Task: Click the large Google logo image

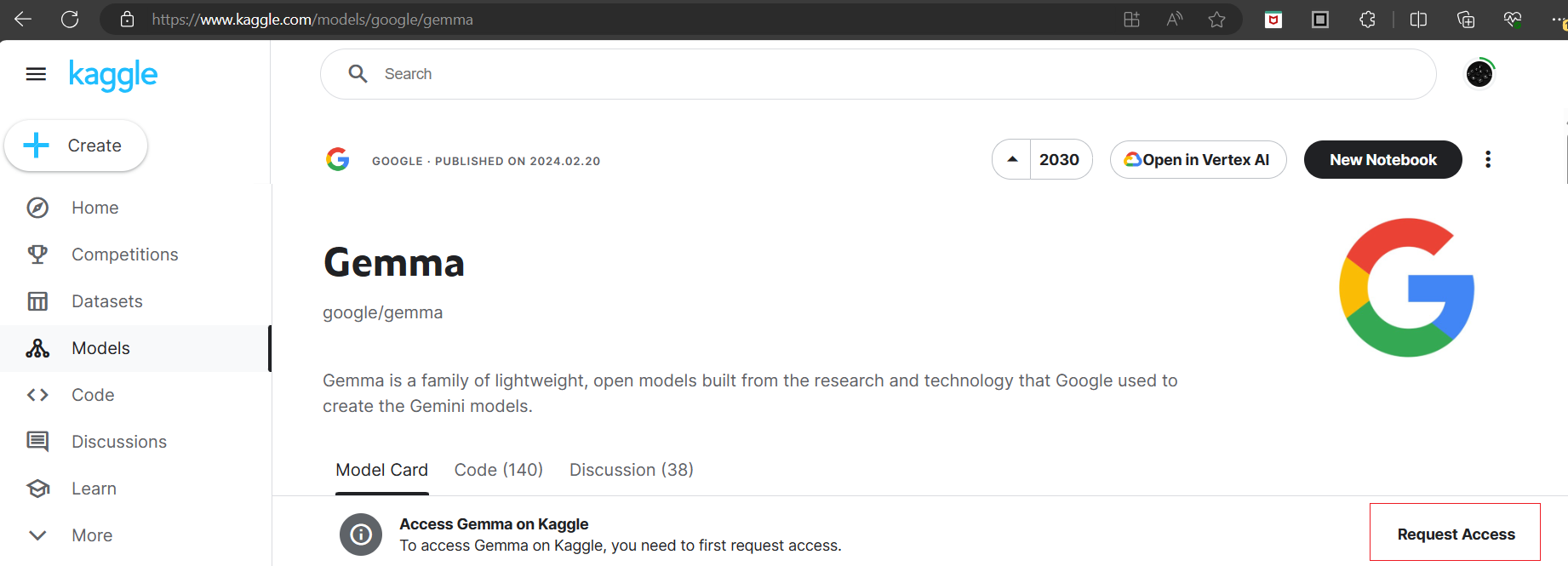Action: [1406, 288]
